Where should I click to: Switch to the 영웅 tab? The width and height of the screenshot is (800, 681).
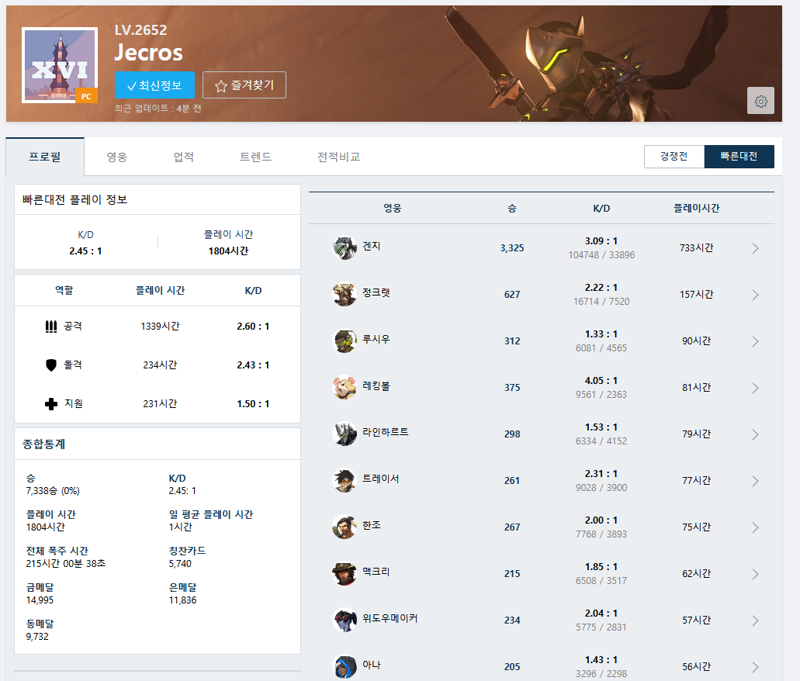[117, 157]
